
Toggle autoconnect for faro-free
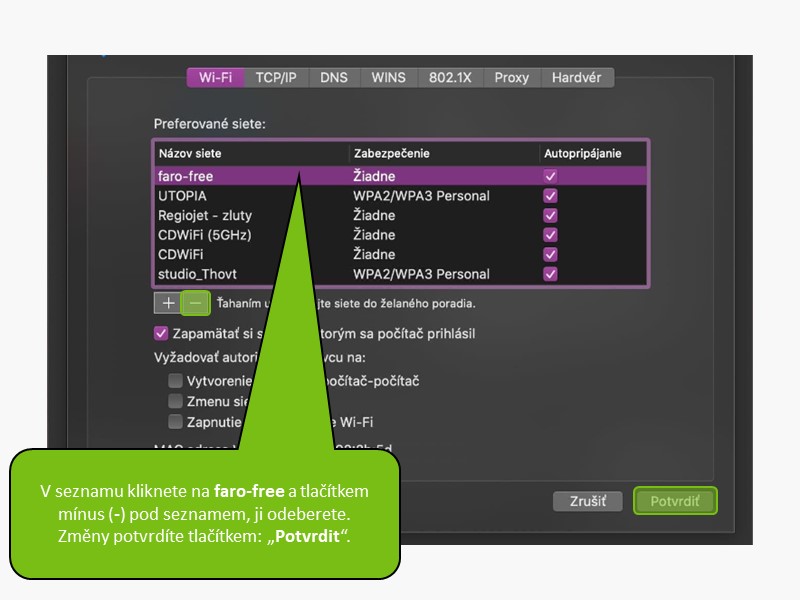[550, 177]
